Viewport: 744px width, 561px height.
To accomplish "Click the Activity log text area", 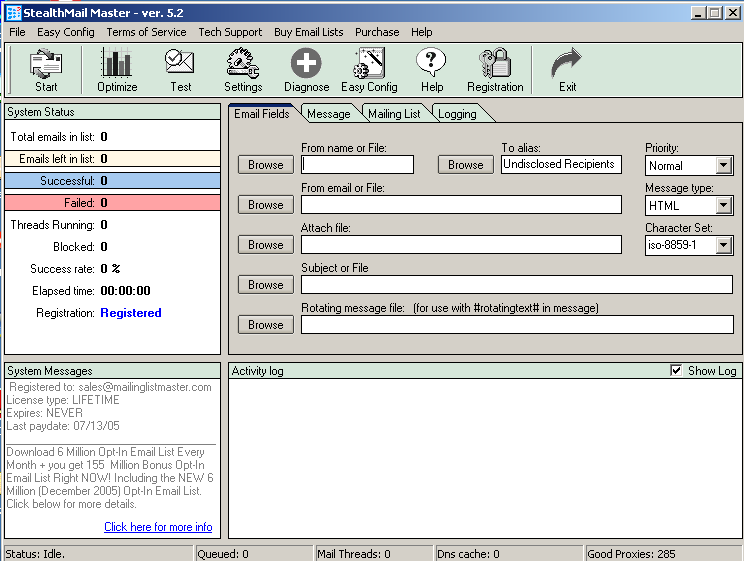I will click(x=485, y=458).
